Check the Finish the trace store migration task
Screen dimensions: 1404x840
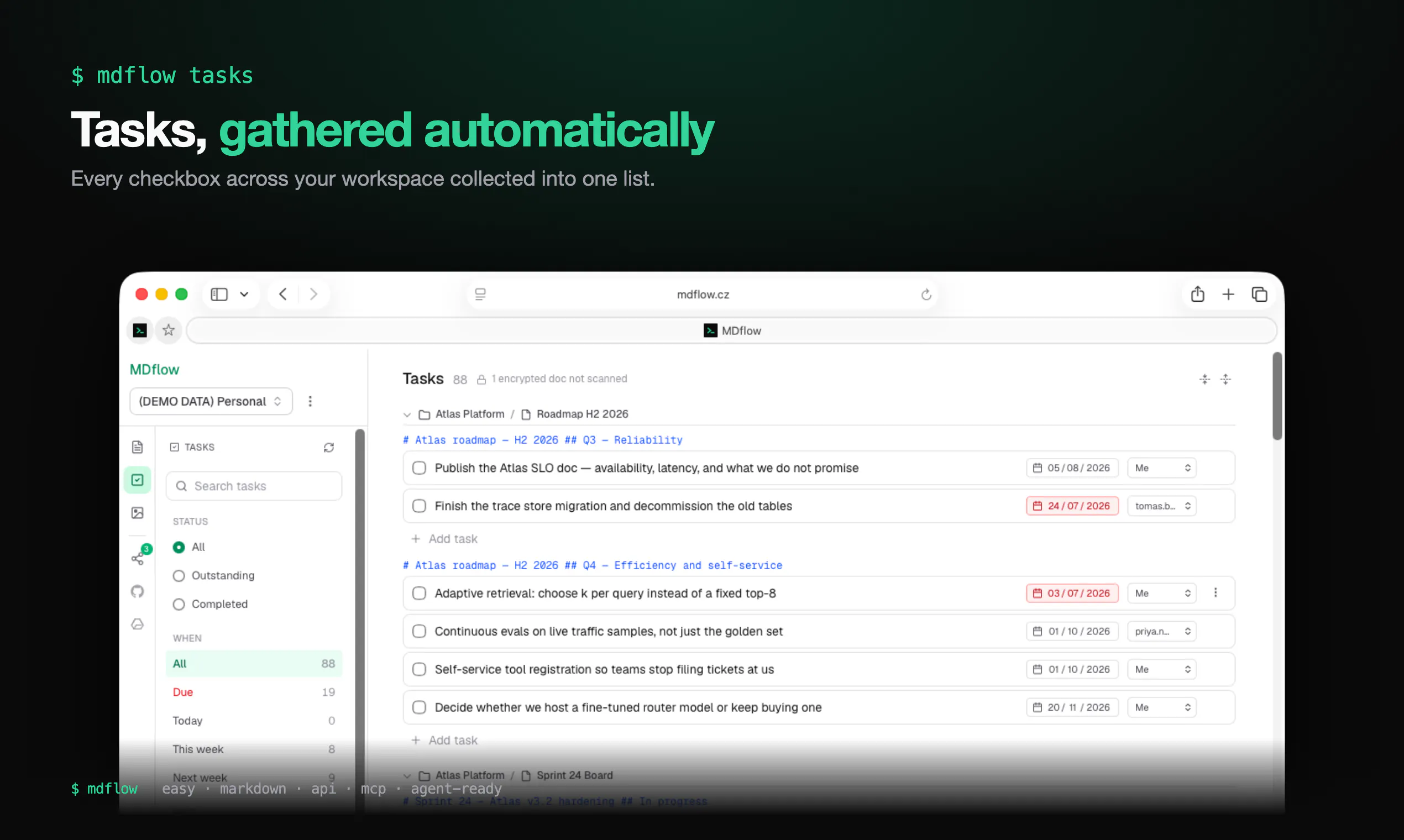point(420,506)
